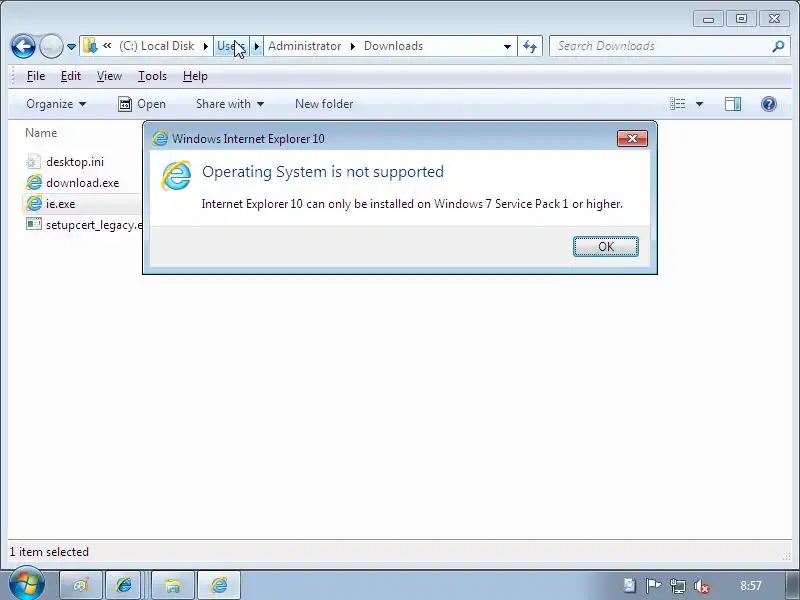Click the forward navigation arrow
The image size is (800, 600).
(x=51, y=46)
